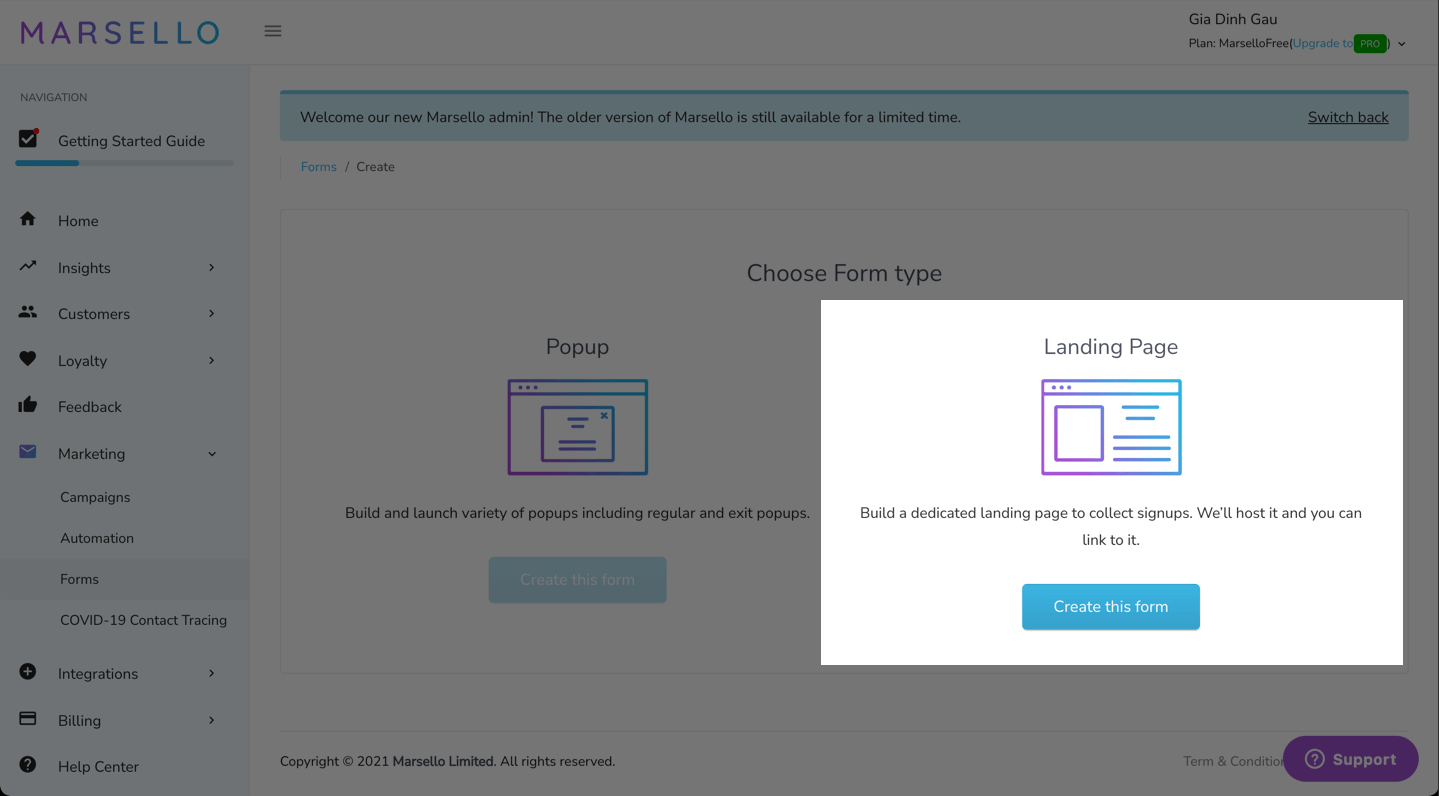
Task: Expand the Loyalty submenu chevron
Action: point(212,360)
